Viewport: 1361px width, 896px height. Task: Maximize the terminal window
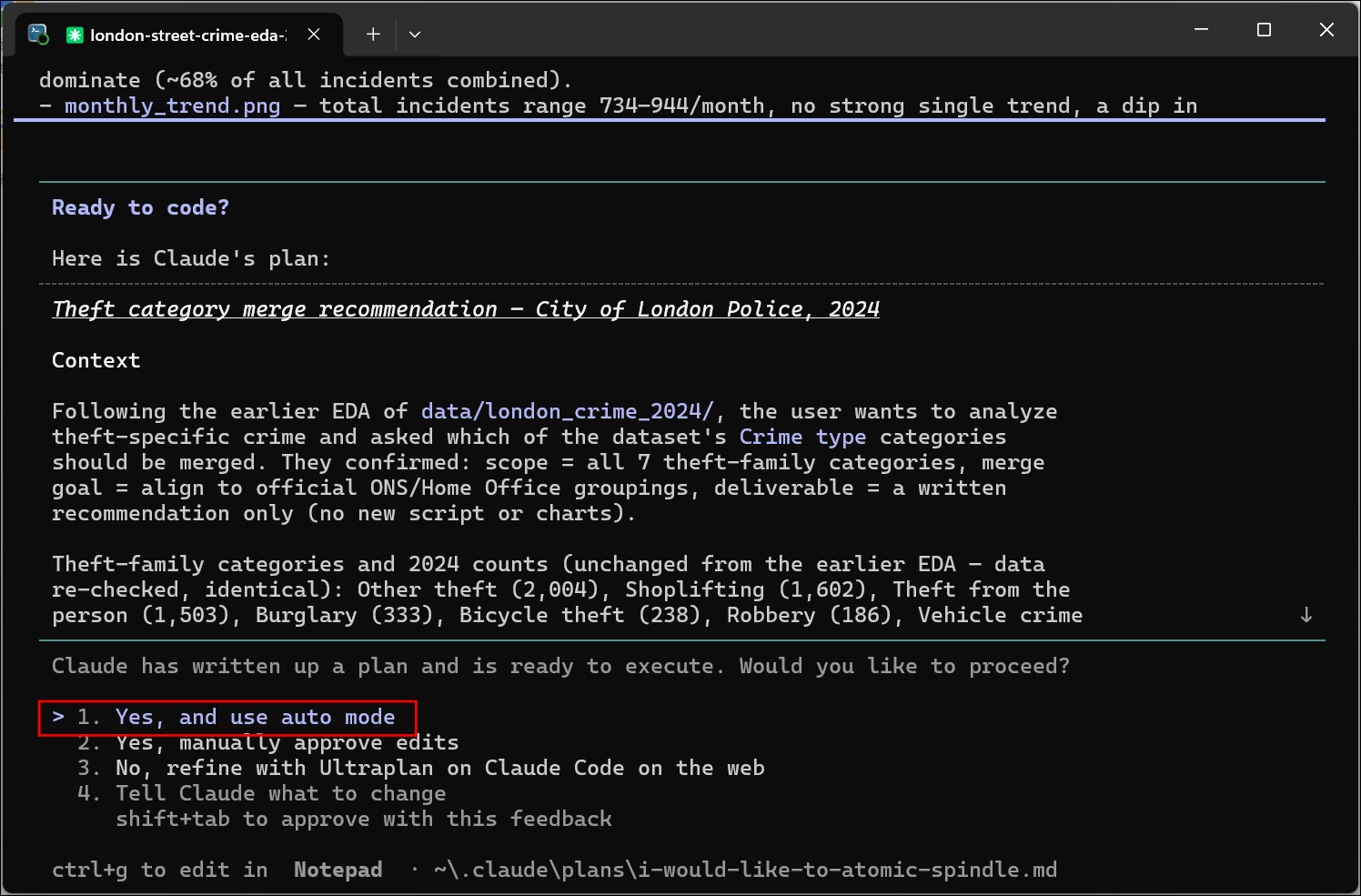pyautogui.click(x=1264, y=30)
